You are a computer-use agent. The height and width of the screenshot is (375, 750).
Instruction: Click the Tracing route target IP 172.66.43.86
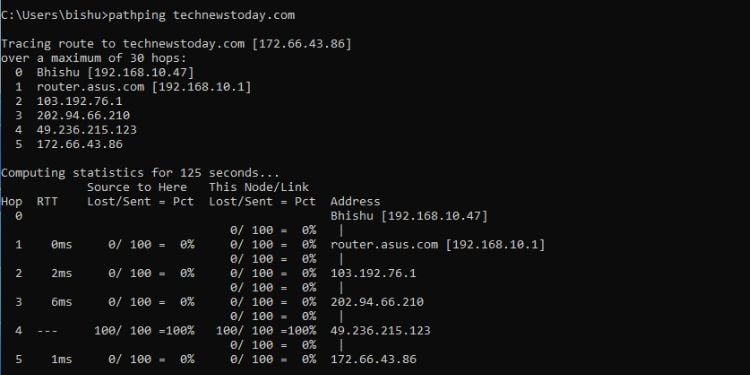click(x=302, y=44)
